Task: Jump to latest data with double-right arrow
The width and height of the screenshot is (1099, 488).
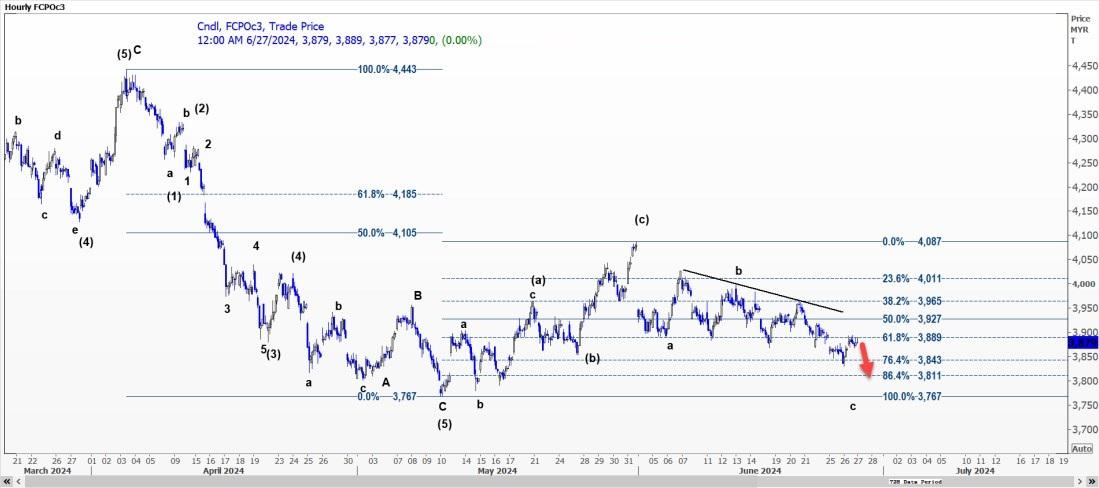Action: [1092, 482]
